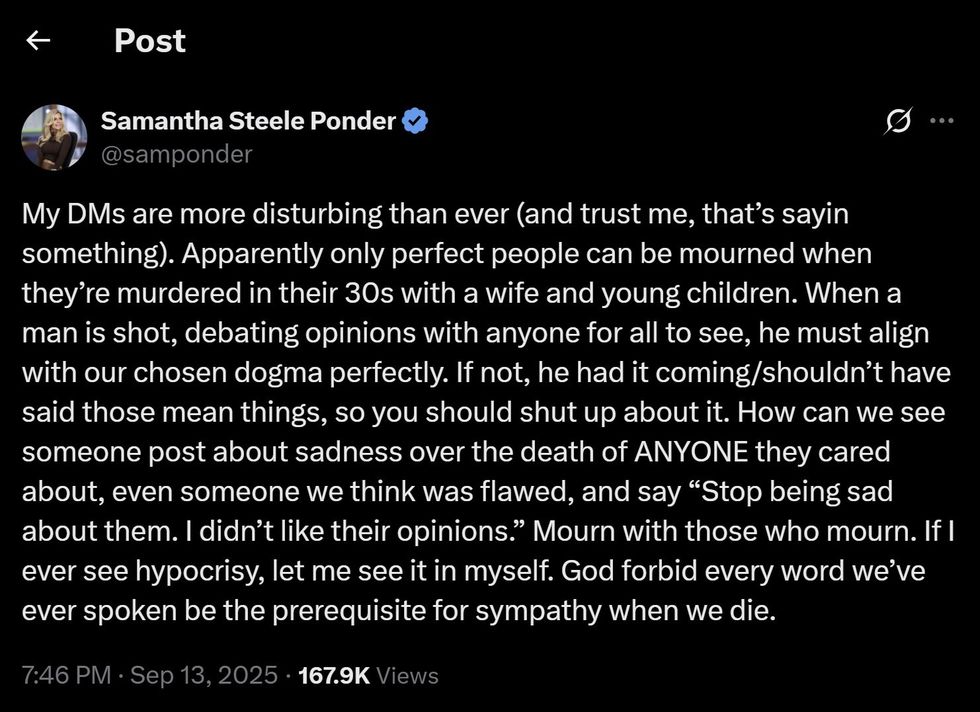Viewport: 980px width, 712px height.
Task: Click the 167.9K view count number
Action: [334, 675]
